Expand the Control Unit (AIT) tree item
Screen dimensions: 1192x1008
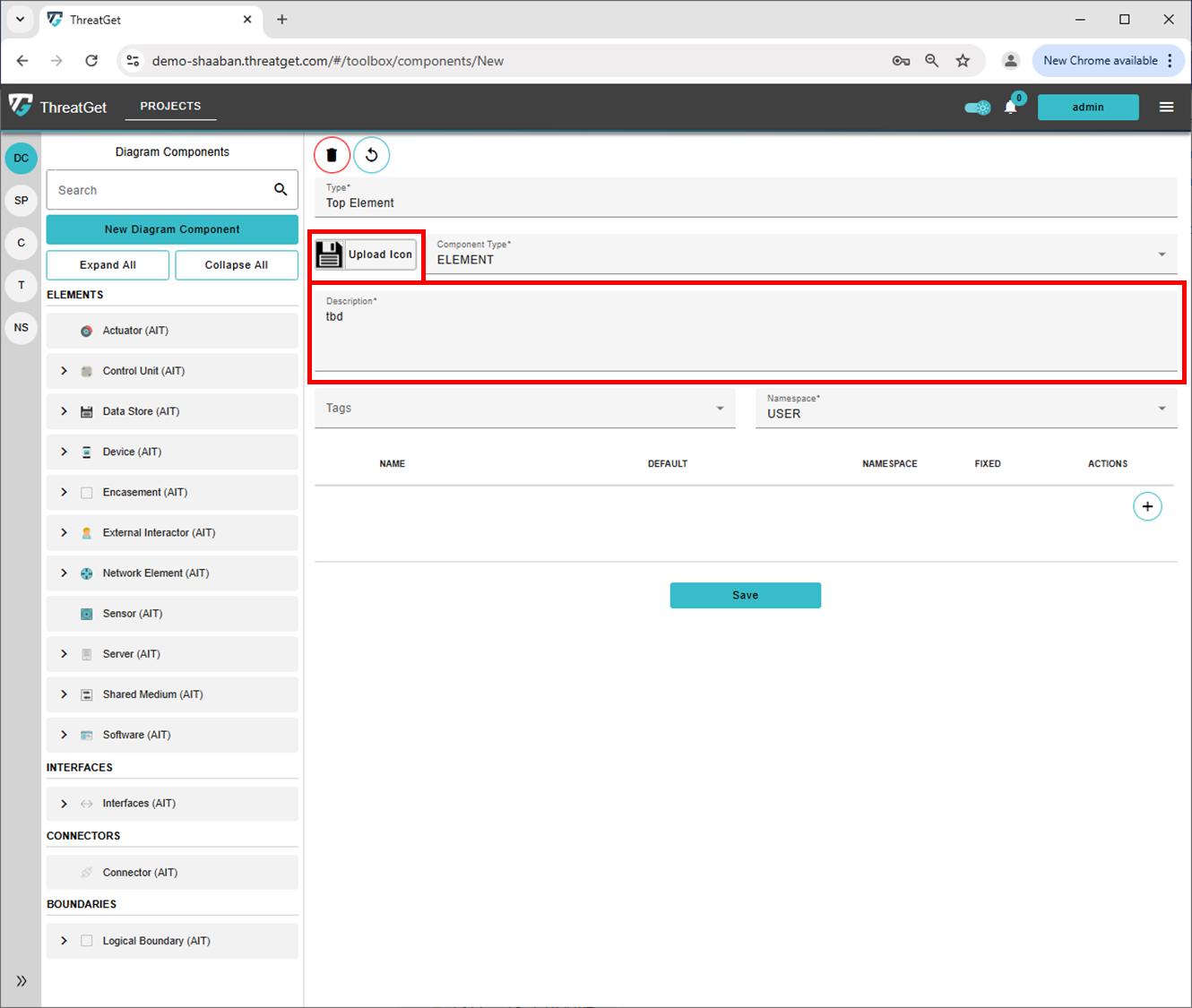[x=64, y=371]
